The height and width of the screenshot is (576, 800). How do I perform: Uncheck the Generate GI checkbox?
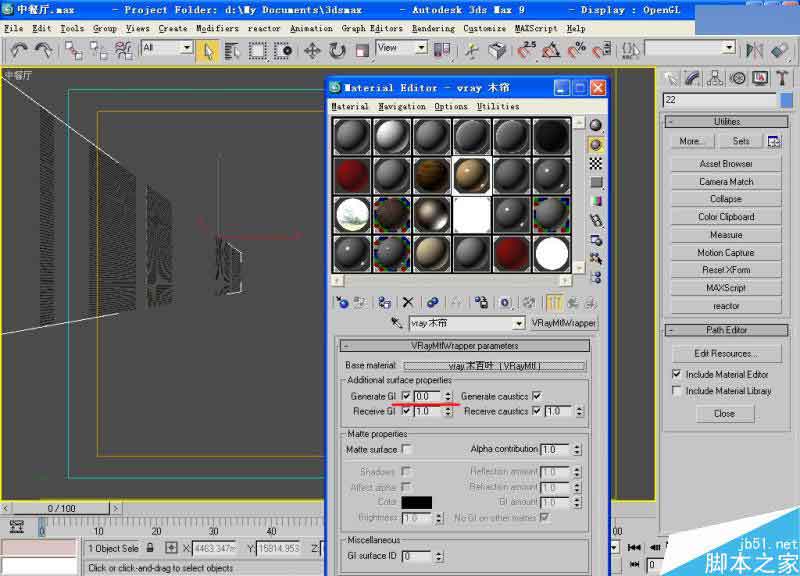406,395
